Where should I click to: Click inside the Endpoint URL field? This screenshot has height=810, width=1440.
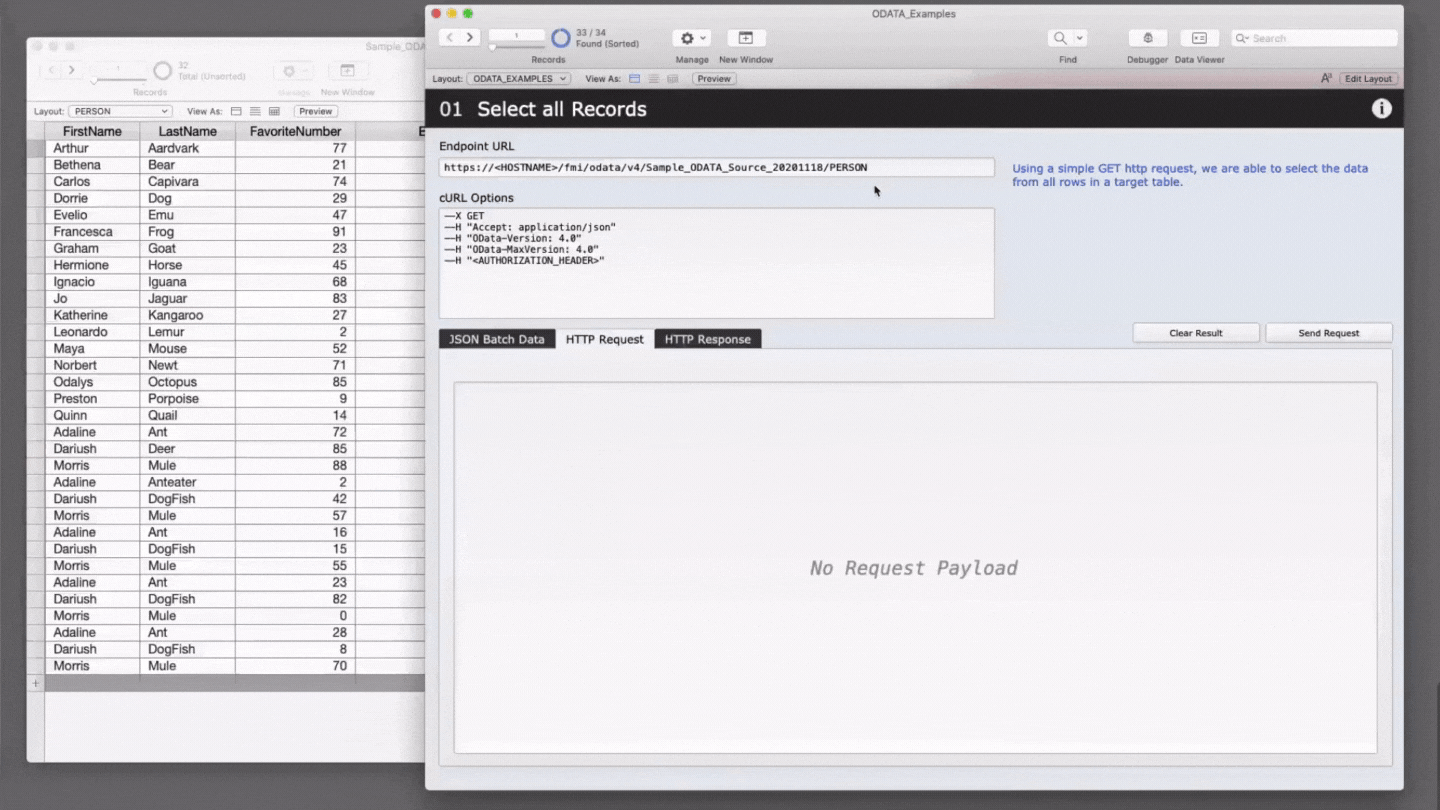click(x=717, y=167)
